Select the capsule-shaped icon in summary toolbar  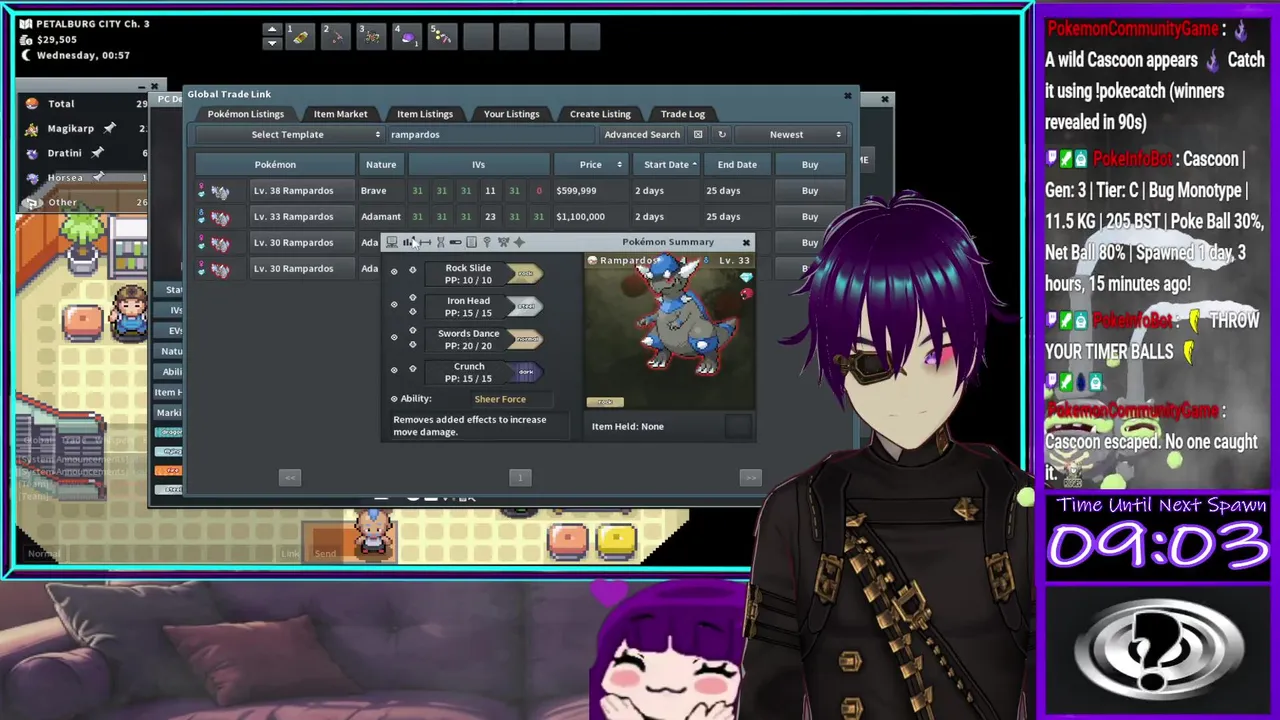(455, 242)
